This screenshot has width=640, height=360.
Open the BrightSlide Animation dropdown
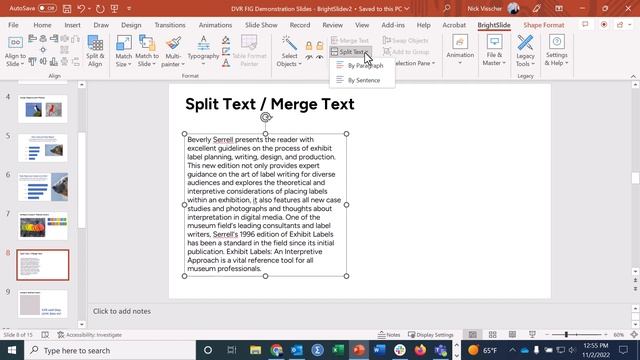[x=460, y=50]
